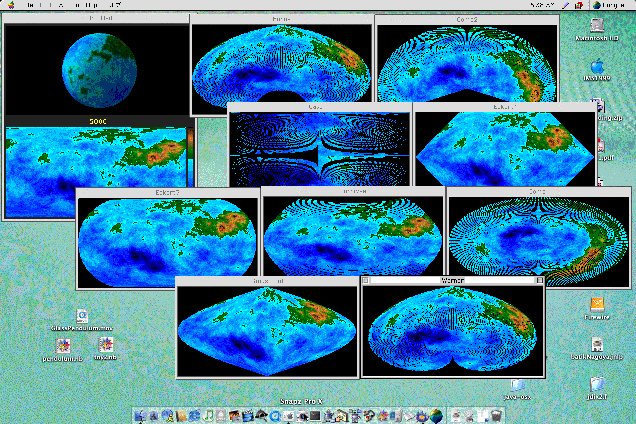Select the Macintosh HD desktop icon
This screenshot has height=424, width=636.
[597, 30]
